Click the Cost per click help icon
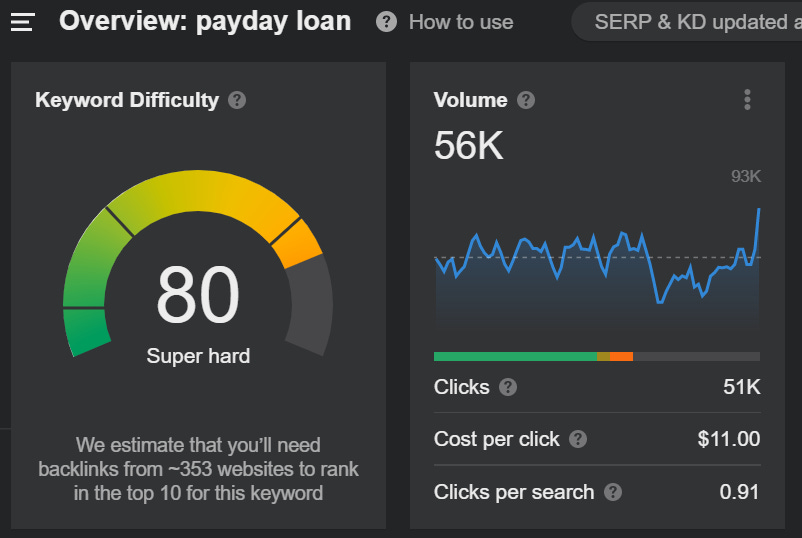 tap(578, 439)
